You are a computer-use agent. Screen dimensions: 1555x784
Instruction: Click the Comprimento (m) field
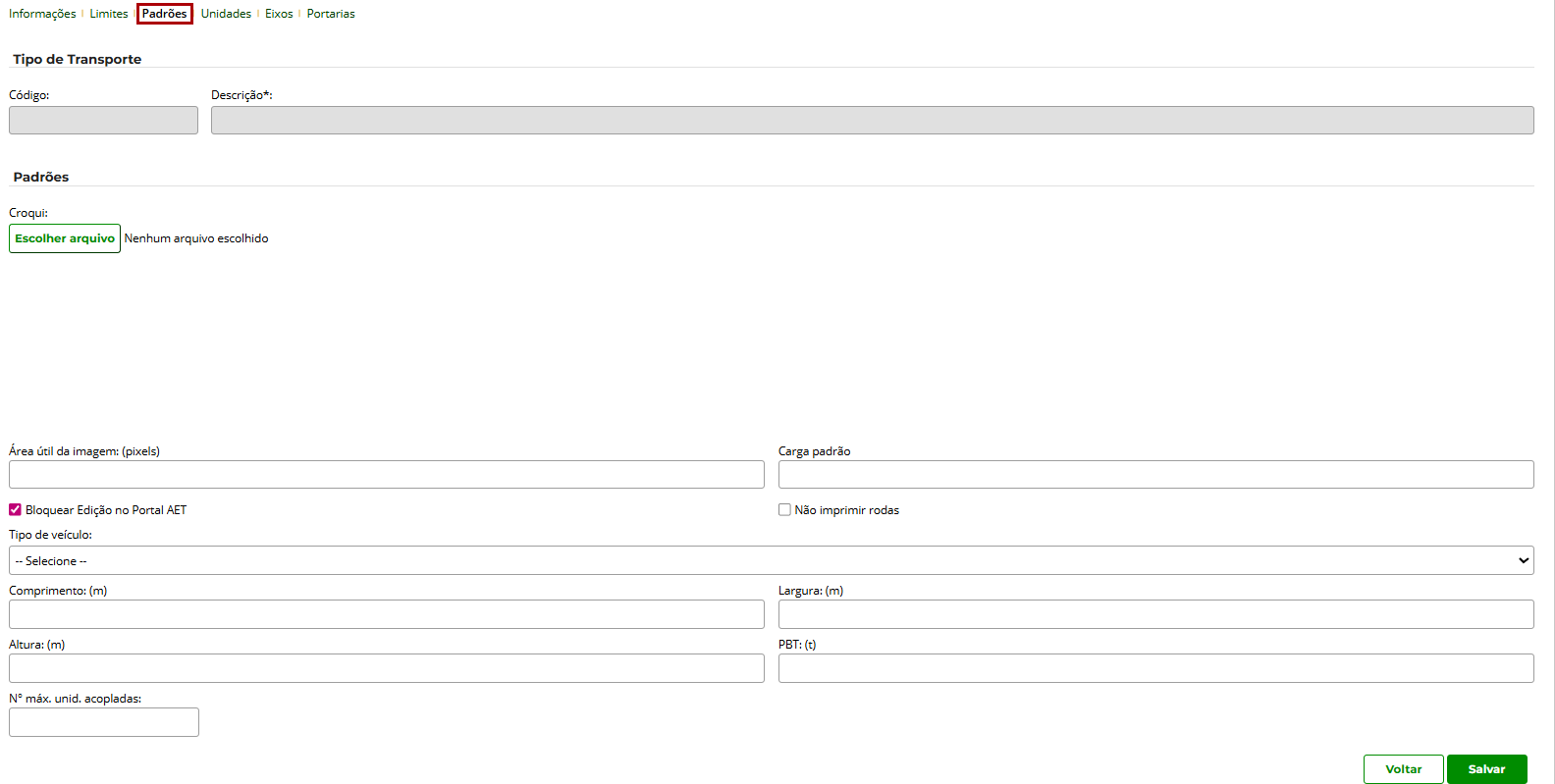click(x=387, y=614)
